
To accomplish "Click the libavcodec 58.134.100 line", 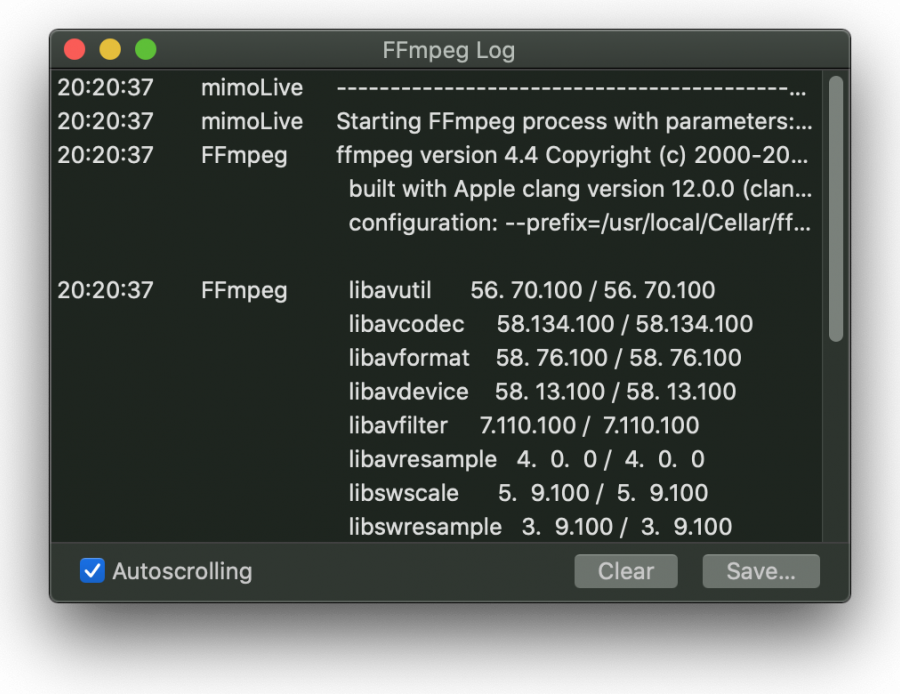I will point(550,324).
